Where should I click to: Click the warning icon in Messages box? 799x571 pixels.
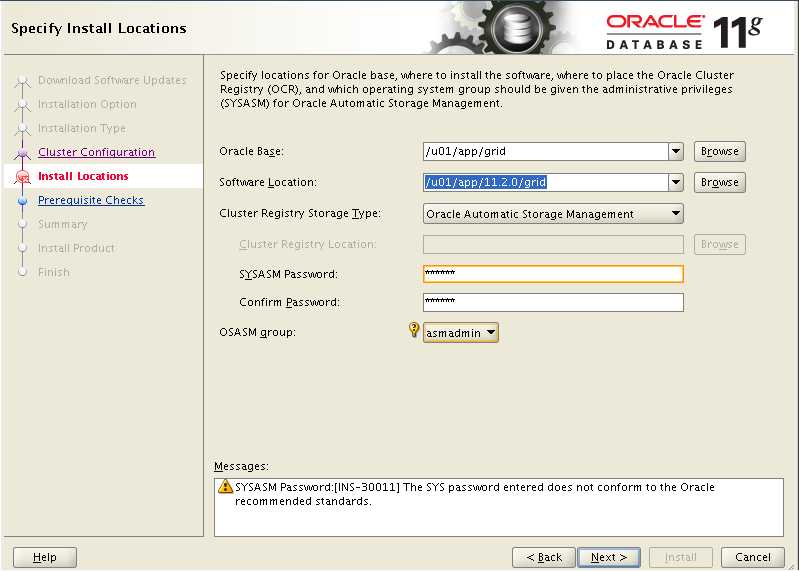[x=225, y=486]
